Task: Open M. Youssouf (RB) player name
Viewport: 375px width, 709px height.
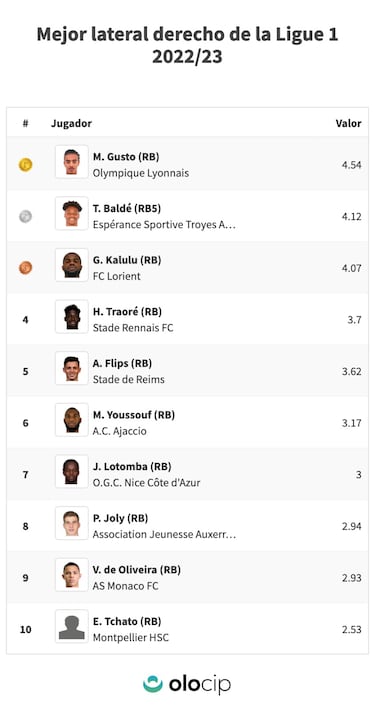Action: tap(134, 415)
